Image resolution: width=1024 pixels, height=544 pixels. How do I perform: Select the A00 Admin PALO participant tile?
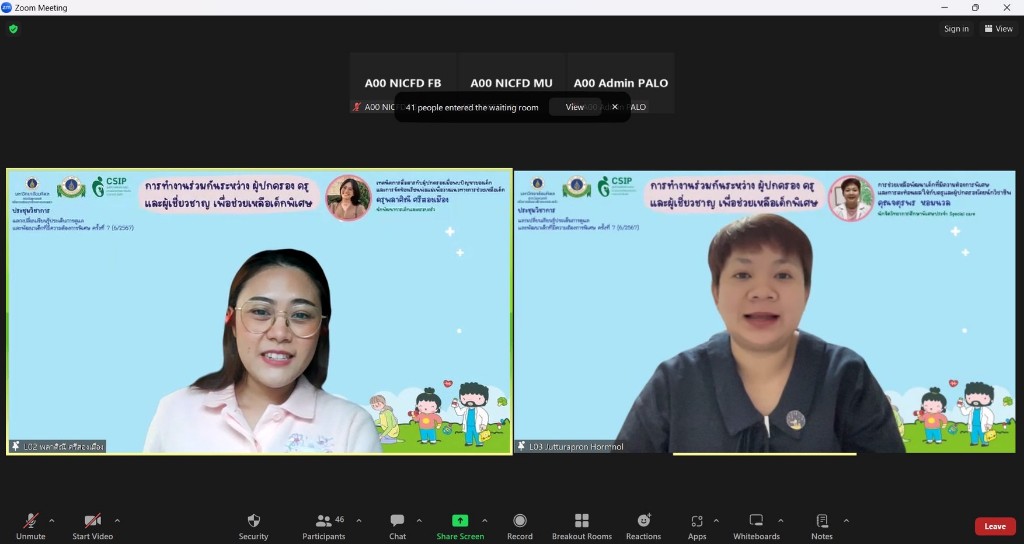pyautogui.click(x=620, y=83)
